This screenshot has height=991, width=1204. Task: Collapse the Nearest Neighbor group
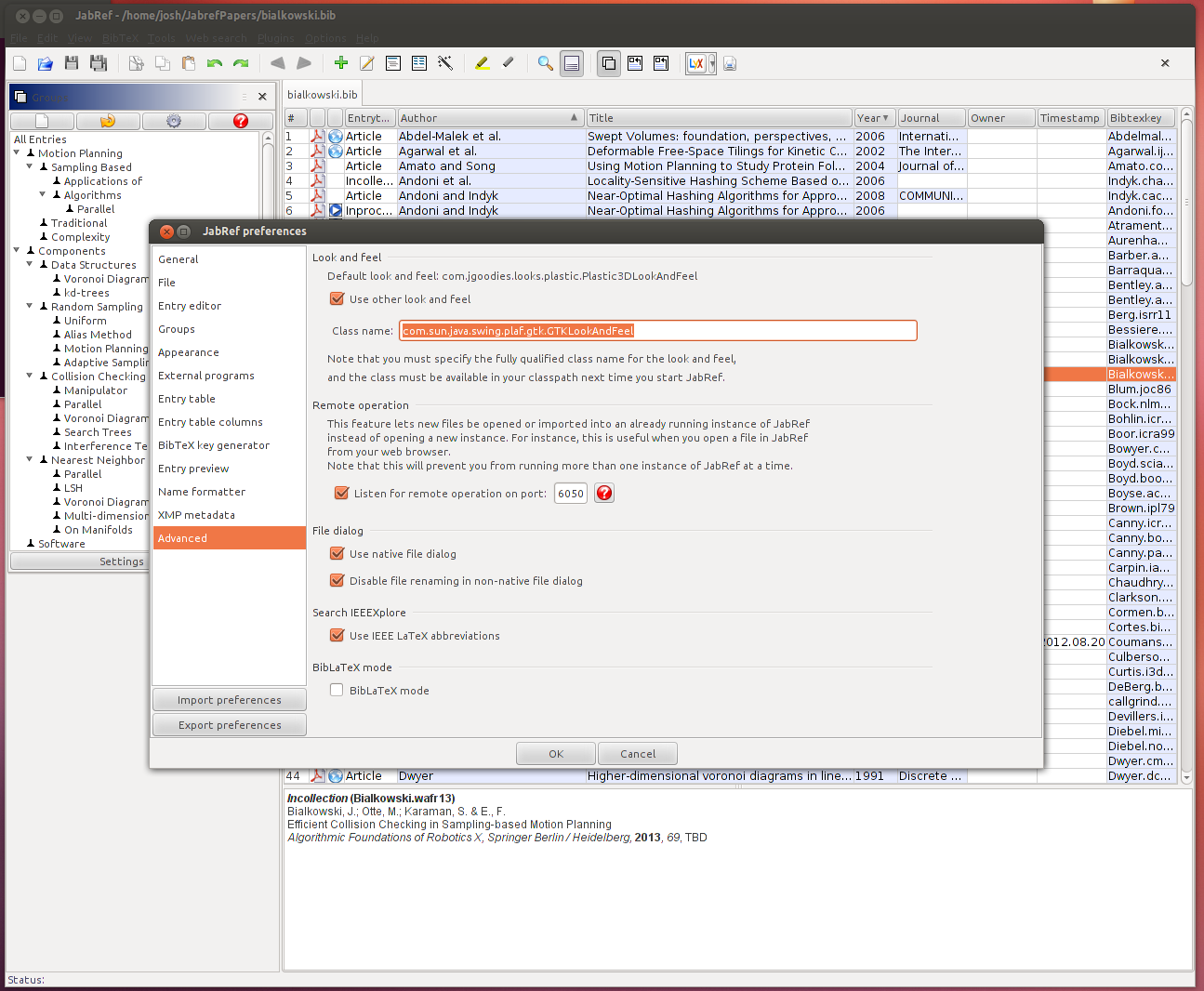point(30,459)
